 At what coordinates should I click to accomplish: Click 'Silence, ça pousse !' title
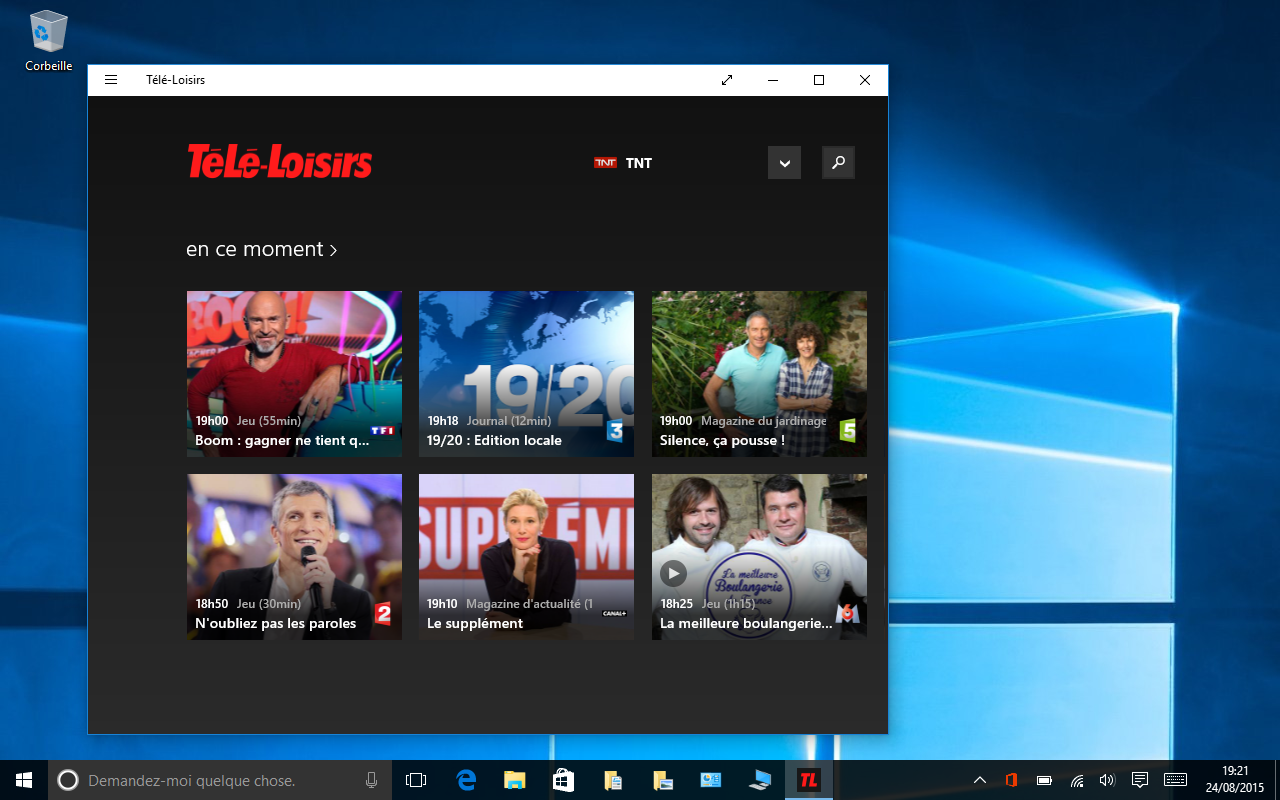pos(722,440)
